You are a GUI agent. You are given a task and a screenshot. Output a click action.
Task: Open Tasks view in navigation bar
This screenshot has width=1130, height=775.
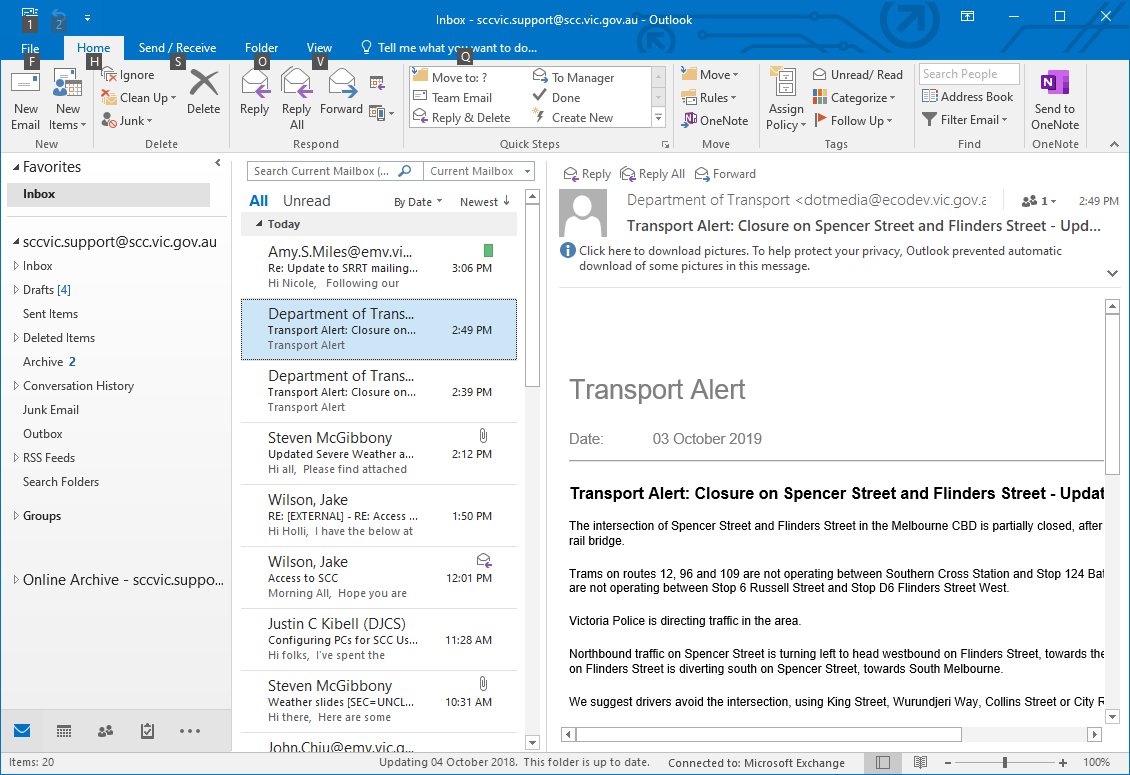[x=147, y=731]
